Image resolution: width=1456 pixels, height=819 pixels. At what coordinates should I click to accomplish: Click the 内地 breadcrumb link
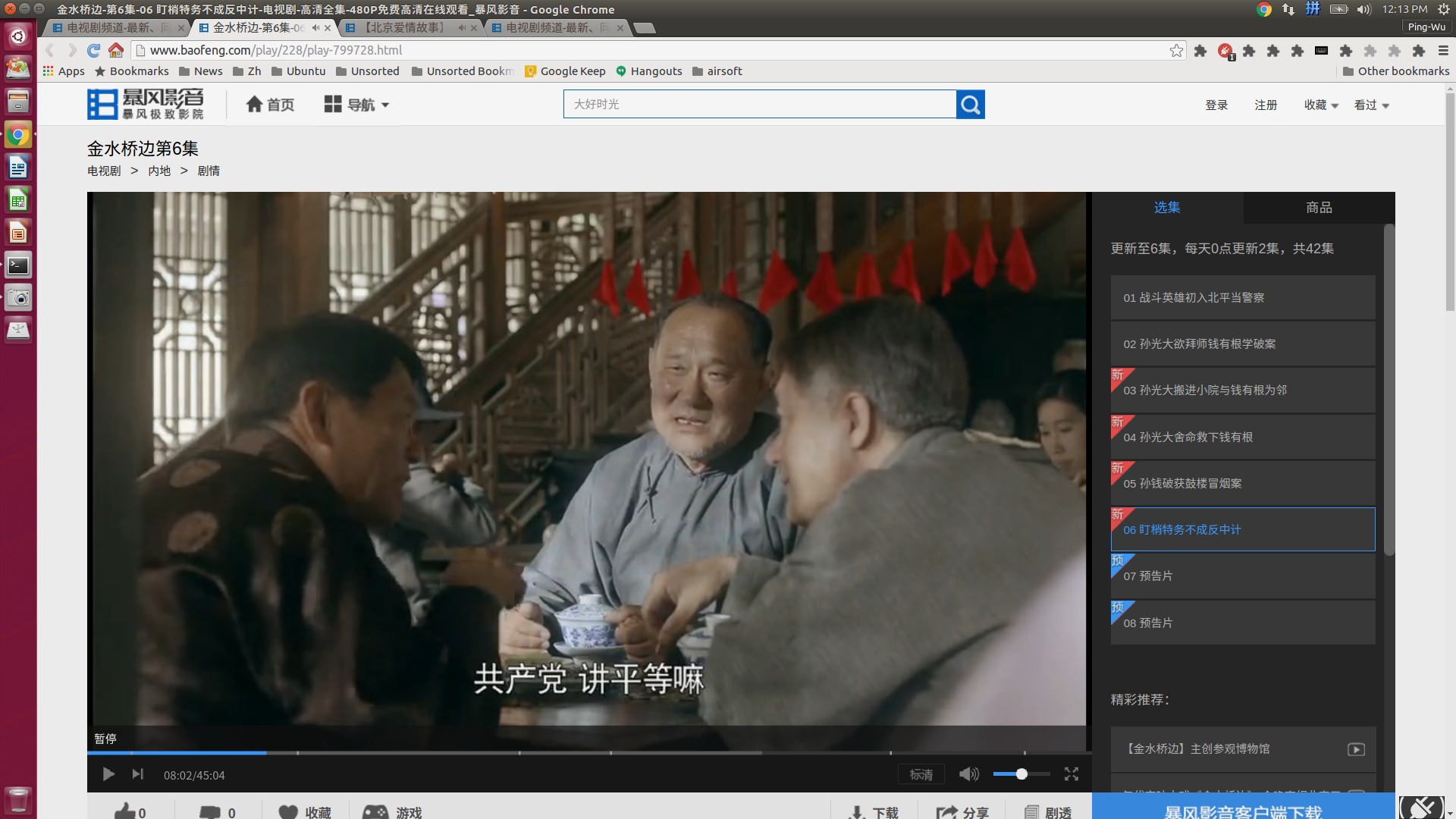[x=159, y=171]
